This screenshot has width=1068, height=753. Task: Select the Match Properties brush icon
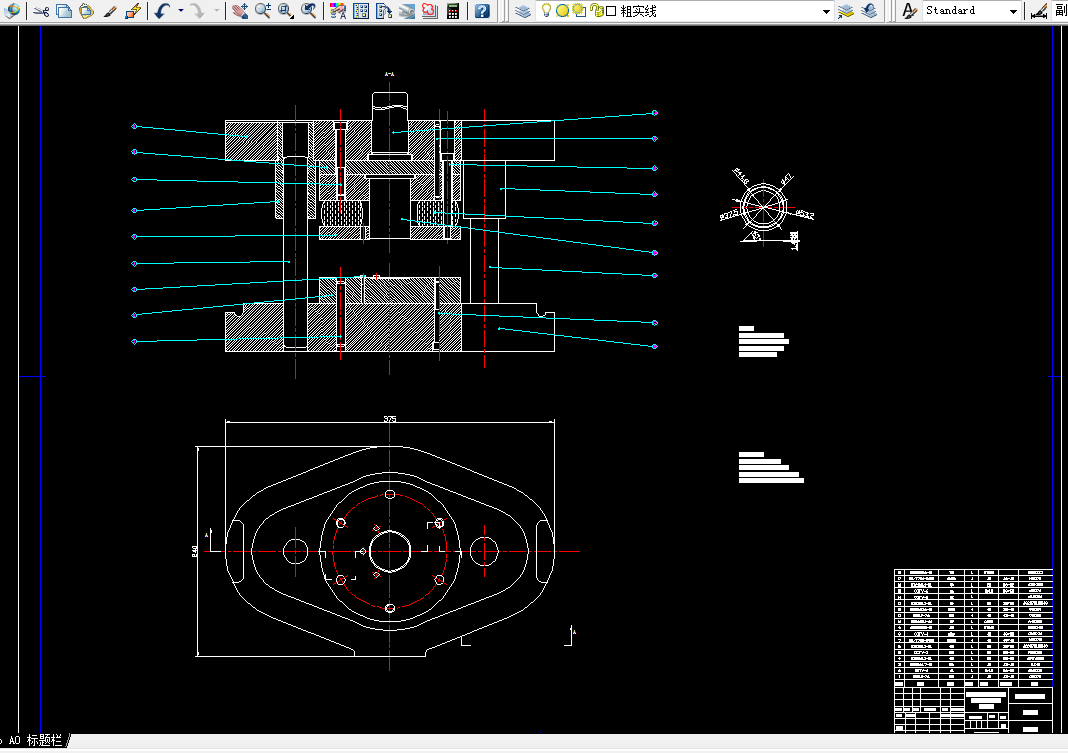(110, 11)
